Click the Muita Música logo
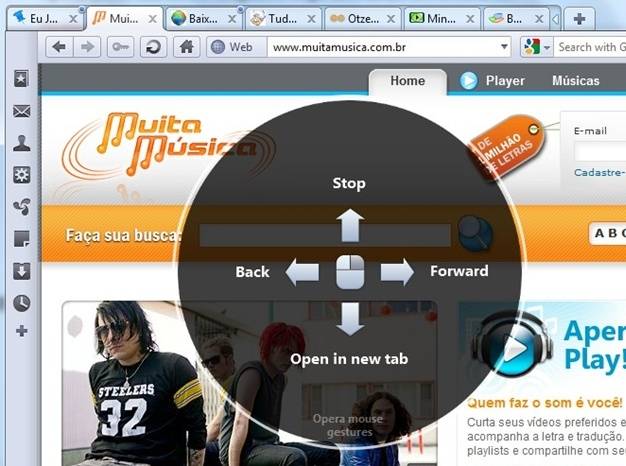Screen dimensions: 626x466 (168, 146)
